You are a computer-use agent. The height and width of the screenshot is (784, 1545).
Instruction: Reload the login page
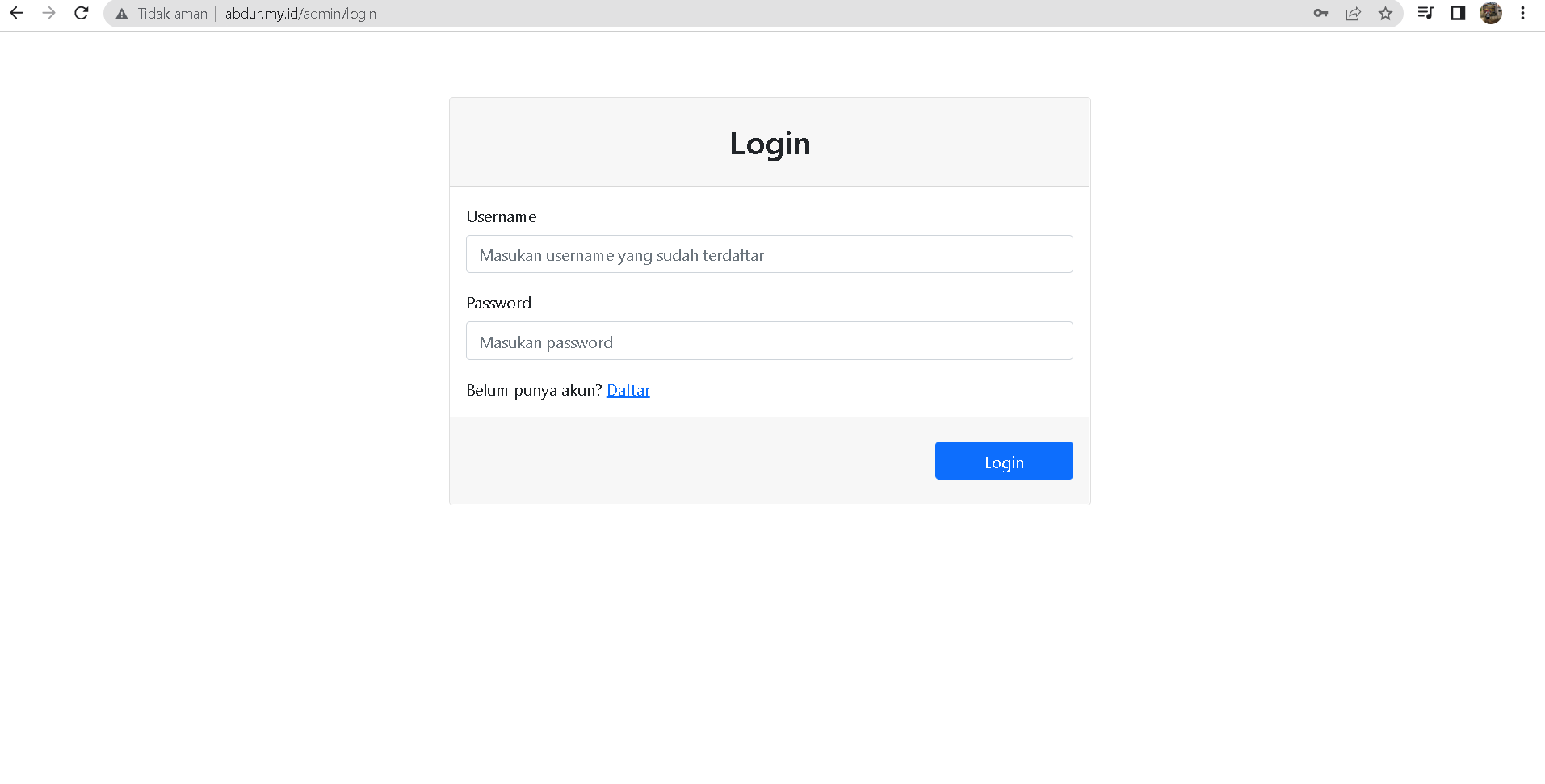tap(81, 13)
